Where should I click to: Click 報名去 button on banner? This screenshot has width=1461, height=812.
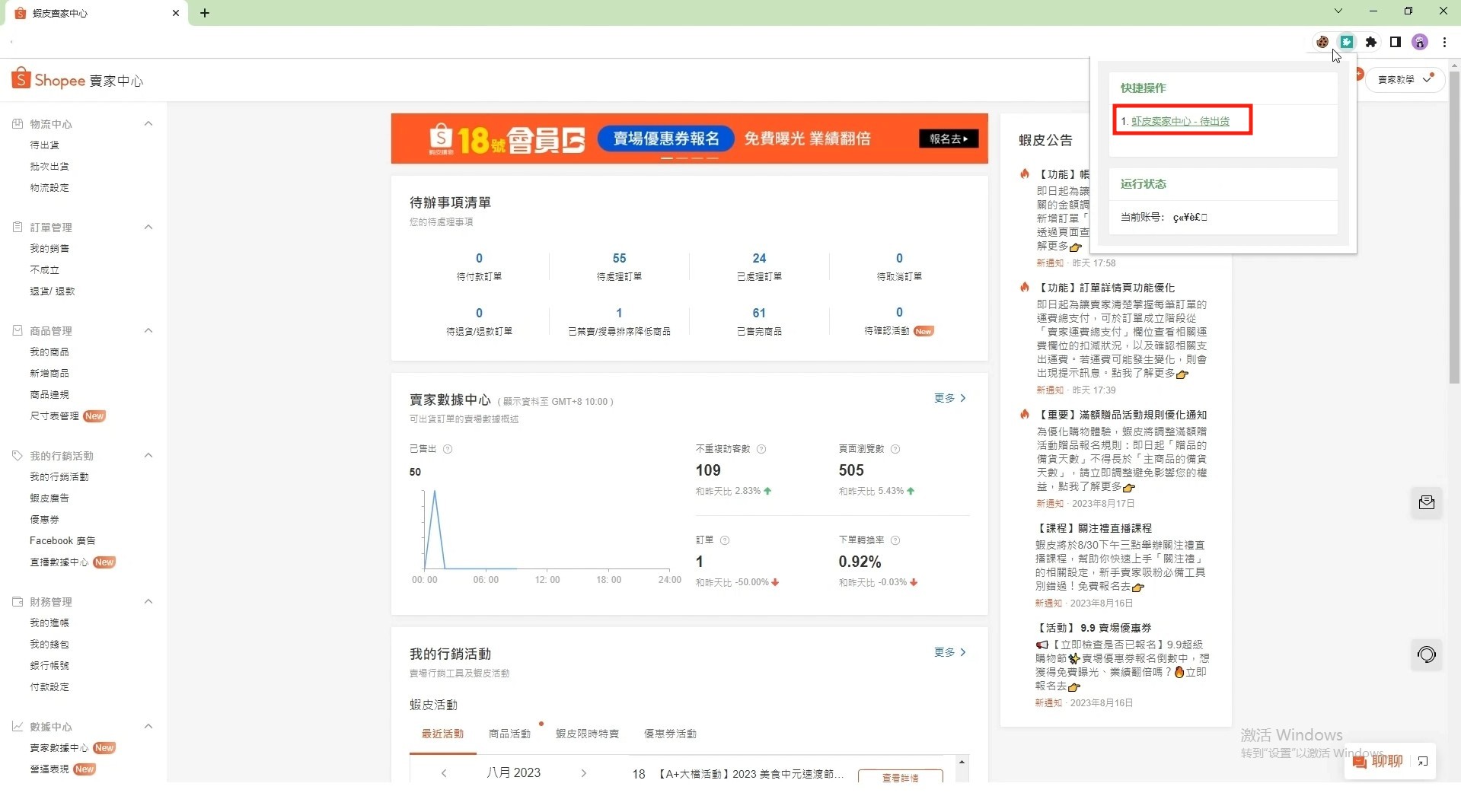(x=949, y=139)
